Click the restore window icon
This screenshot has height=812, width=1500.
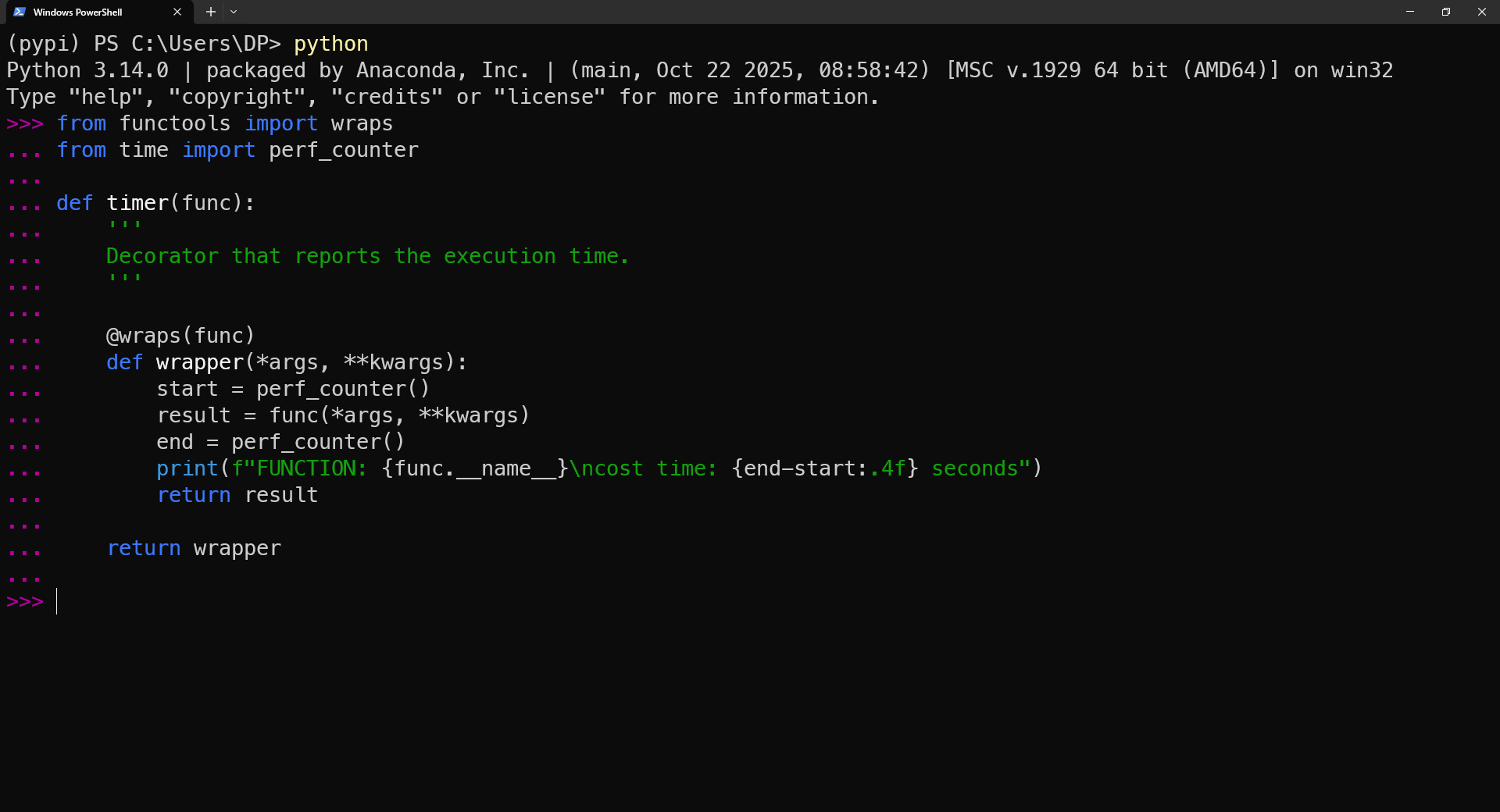pos(1446,12)
